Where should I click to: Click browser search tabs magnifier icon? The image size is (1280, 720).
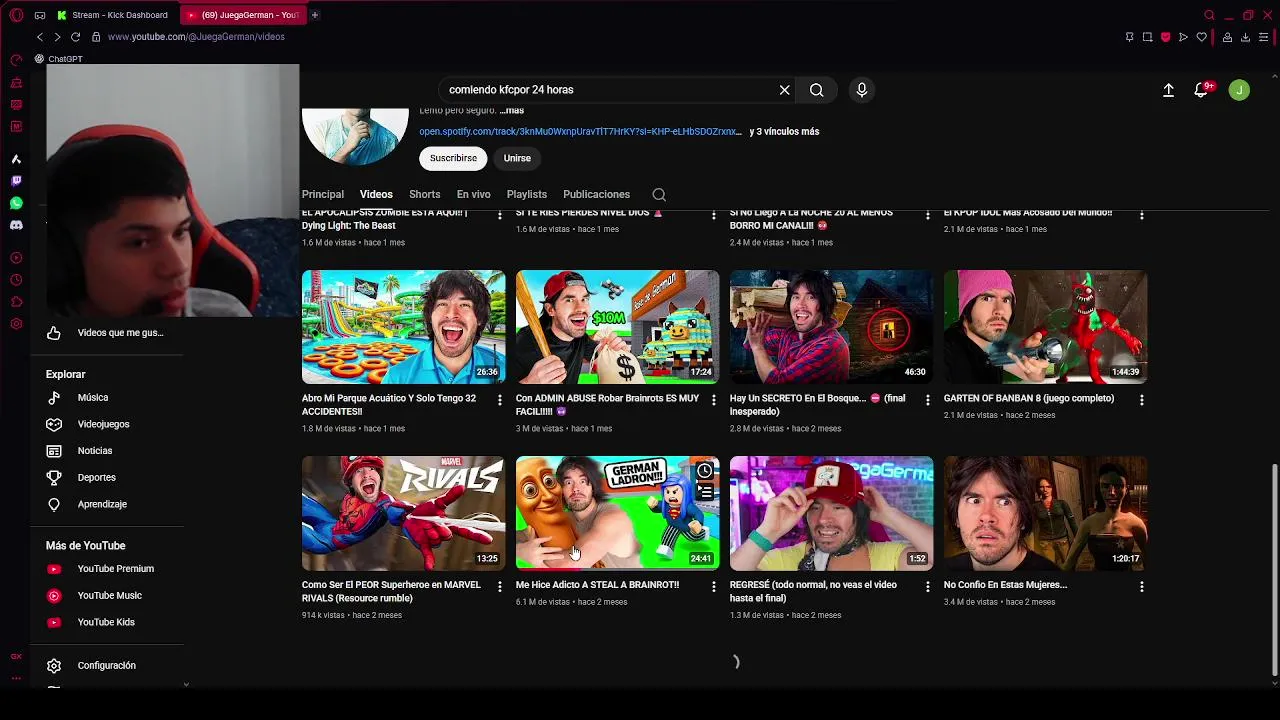click(1209, 15)
